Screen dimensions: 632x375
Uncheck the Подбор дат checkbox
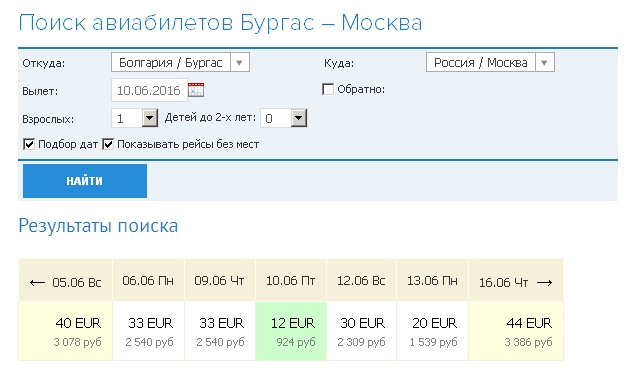point(29,144)
